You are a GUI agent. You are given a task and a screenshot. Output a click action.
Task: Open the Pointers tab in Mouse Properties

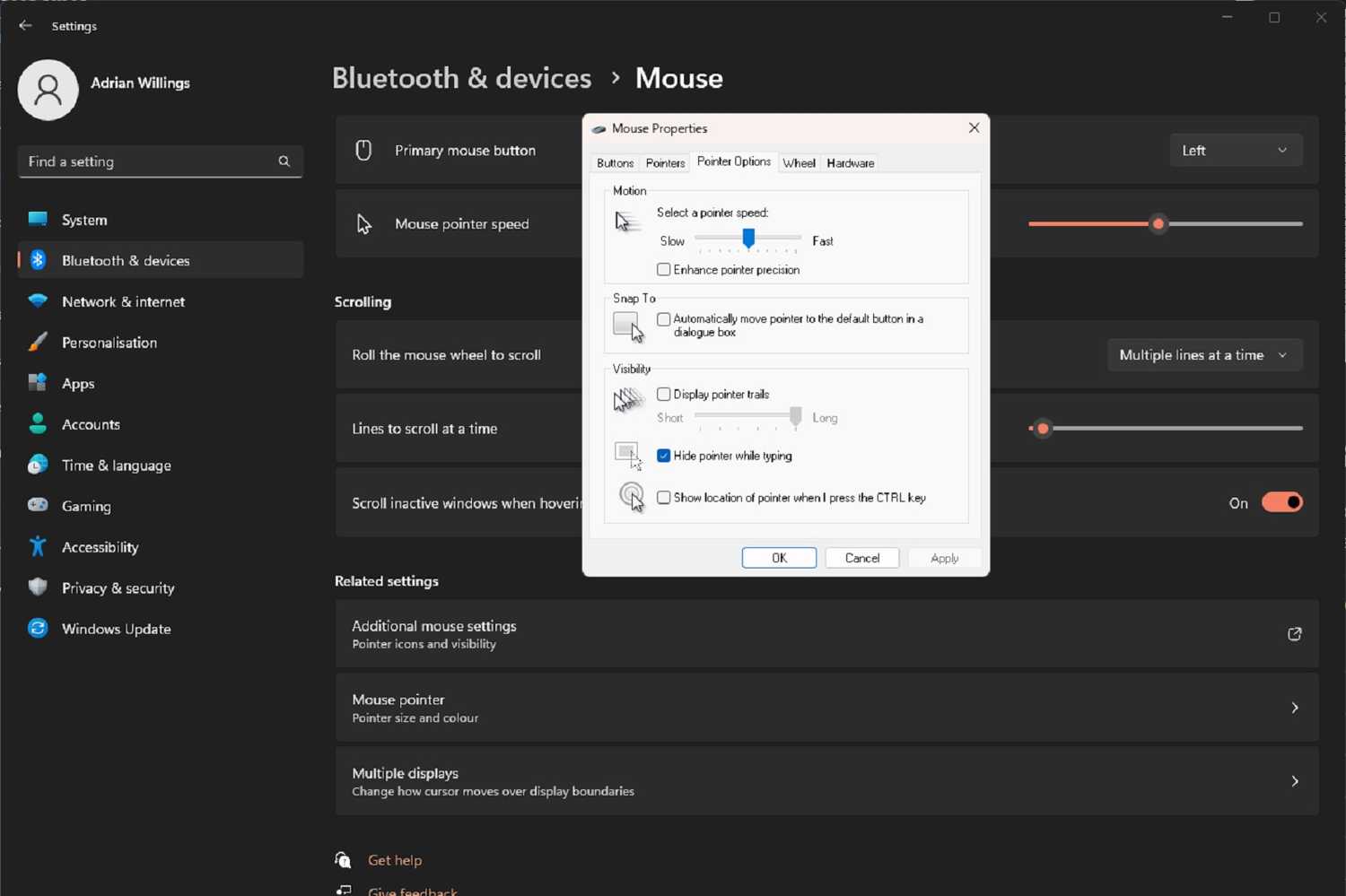click(x=664, y=162)
